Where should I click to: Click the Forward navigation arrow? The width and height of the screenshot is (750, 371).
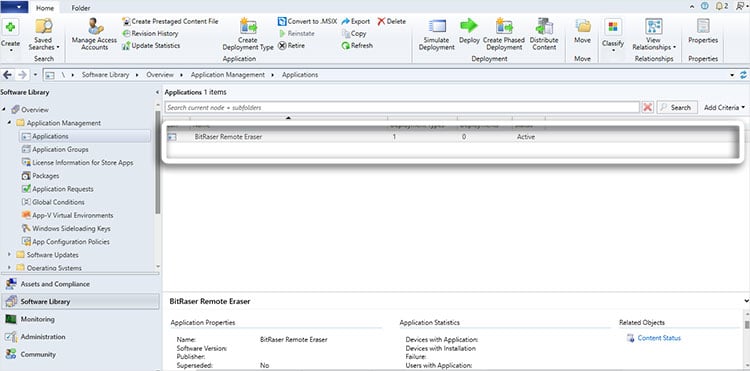pos(22,75)
